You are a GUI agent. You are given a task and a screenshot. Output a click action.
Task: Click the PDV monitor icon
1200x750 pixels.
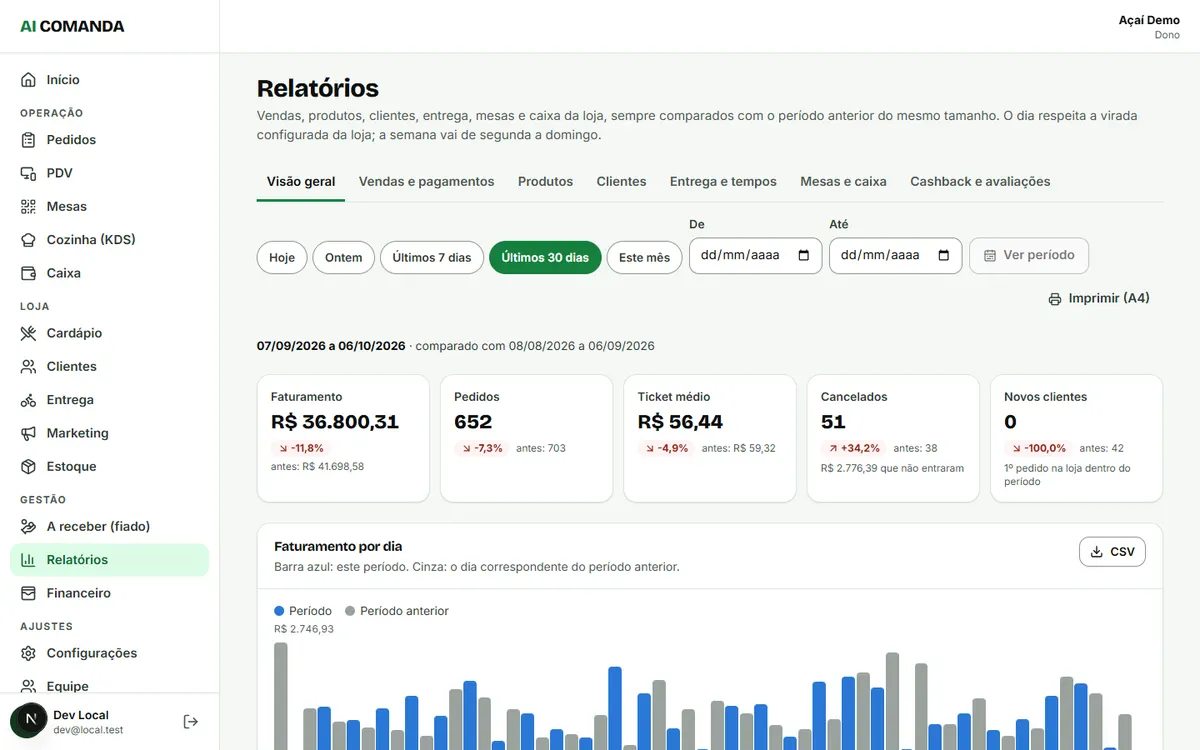tap(28, 173)
